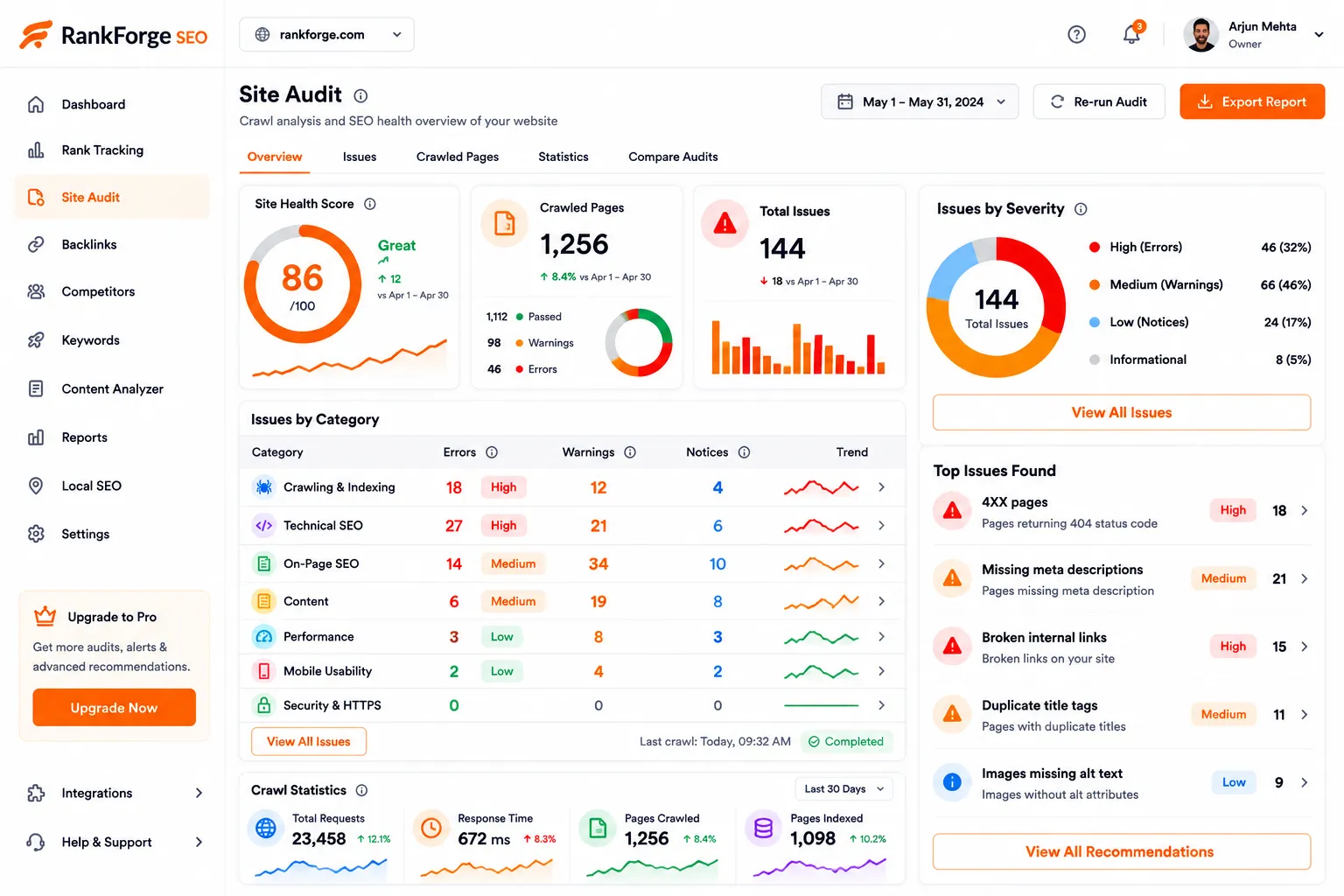This screenshot has width=1344, height=896.
Task: Click the Upgrade to Pro crown icon
Action: [45, 617]
